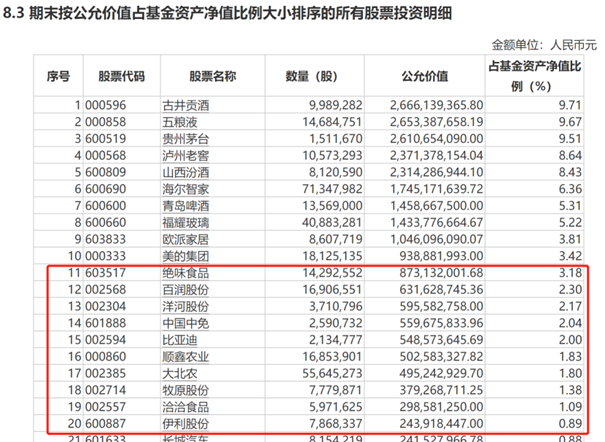605x442 pixels.
Task: Select stock code 600809
Action: (106, 172)
